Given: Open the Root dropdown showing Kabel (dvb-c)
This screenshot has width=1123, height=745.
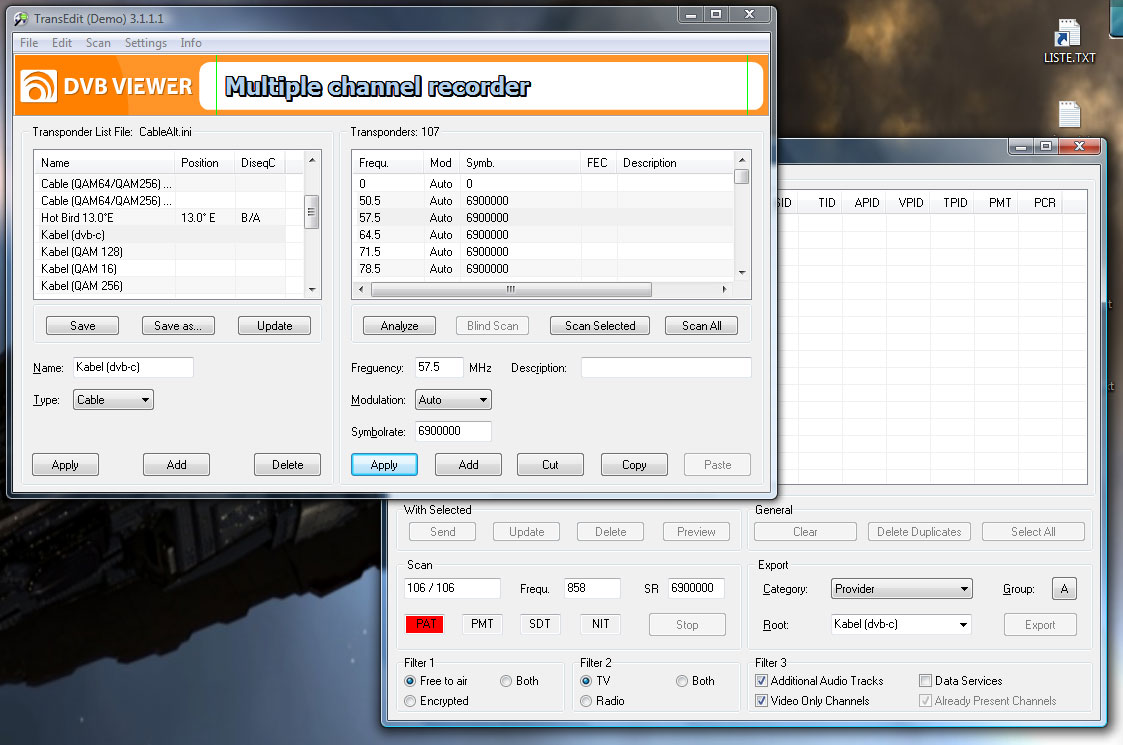Looking at the screenshot, I should pyautogui.click(x=901, y=624).
